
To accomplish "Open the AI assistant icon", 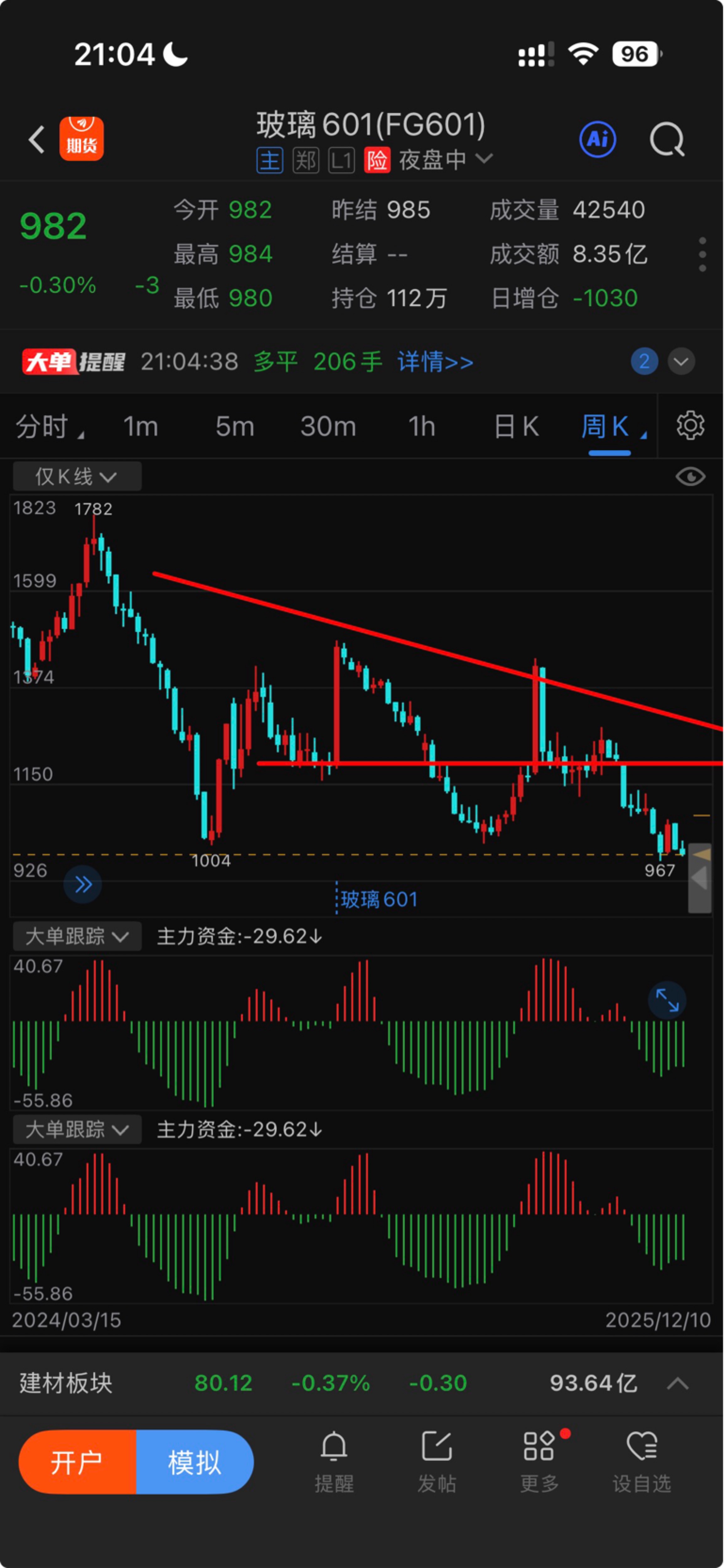I will pyautogui.click(x=598, y=139).
